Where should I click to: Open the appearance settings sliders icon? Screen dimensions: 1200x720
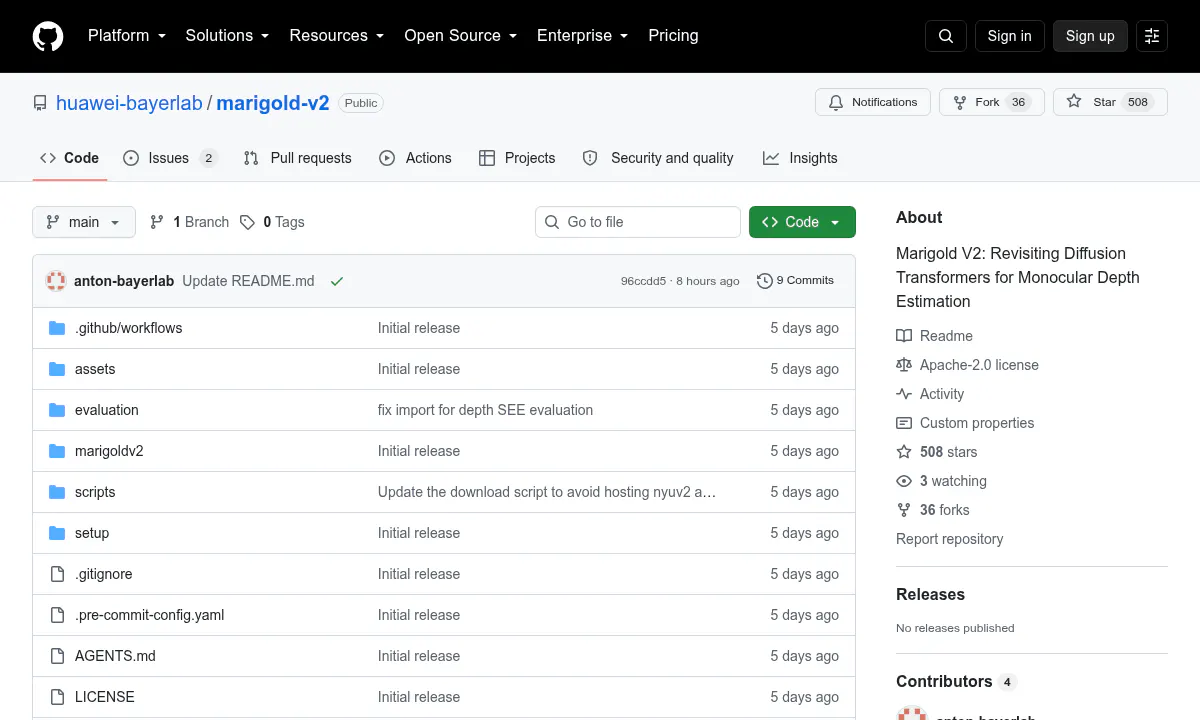[1152, 36]
